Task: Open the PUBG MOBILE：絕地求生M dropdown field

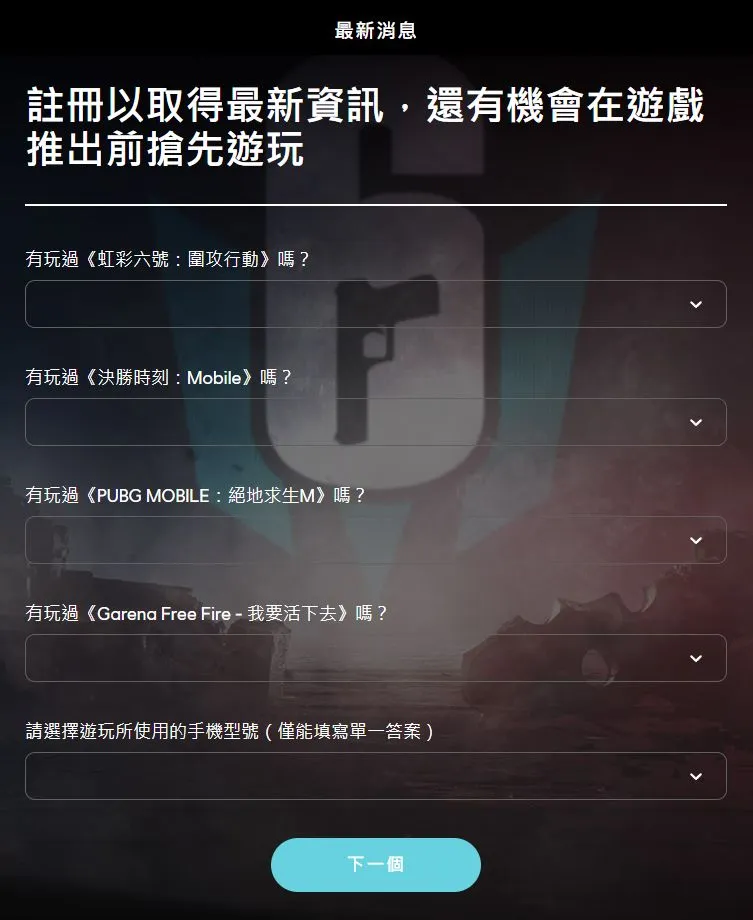Action: pos(376,540)
